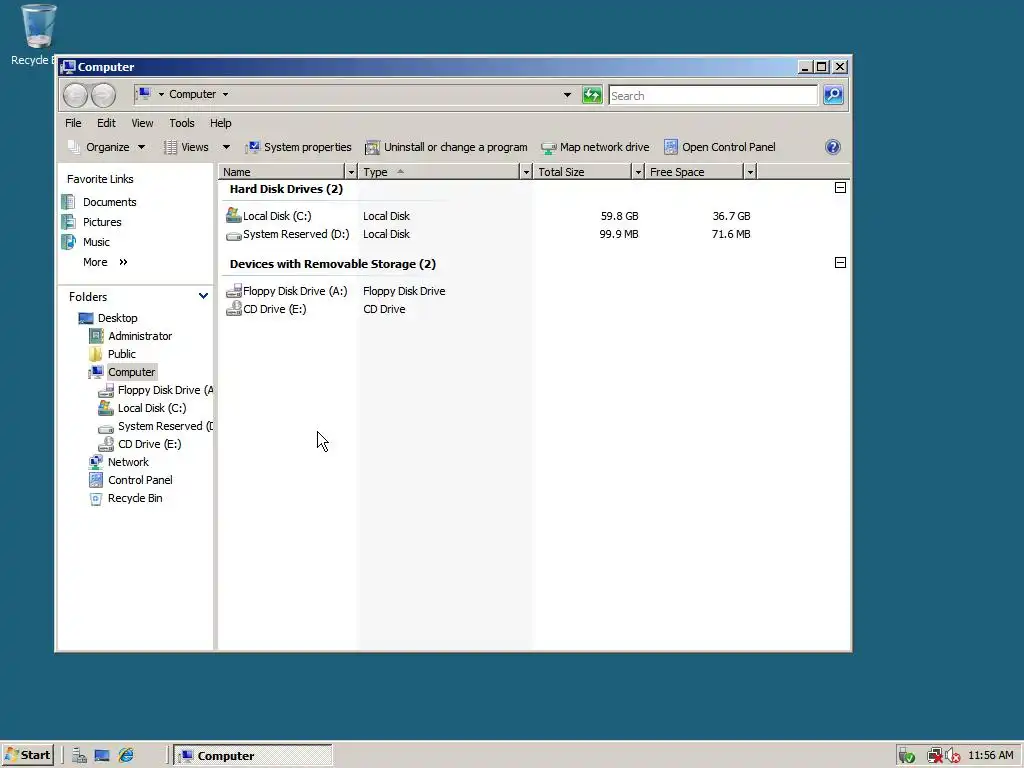1024x768 pixels.
Task: Select Local Disk (C:) in Folders tree
Action: pyautogui.click(x=152, y=408)
